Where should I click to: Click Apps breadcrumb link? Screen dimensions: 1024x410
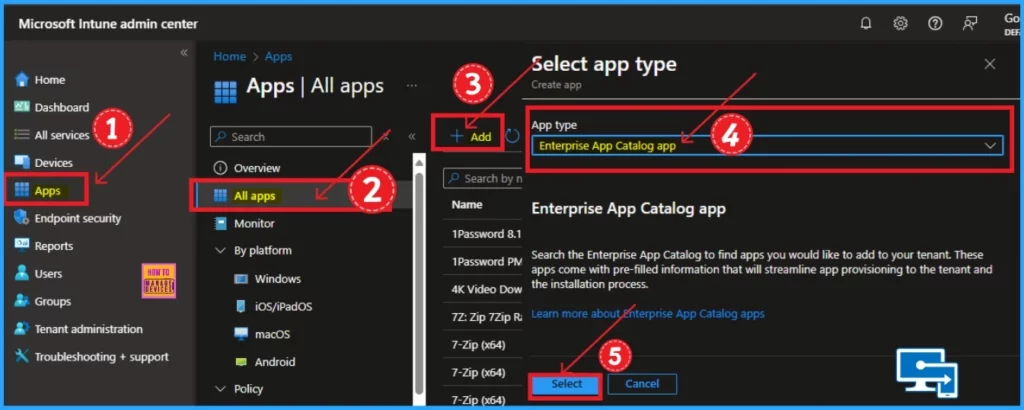tap(278, 57)
